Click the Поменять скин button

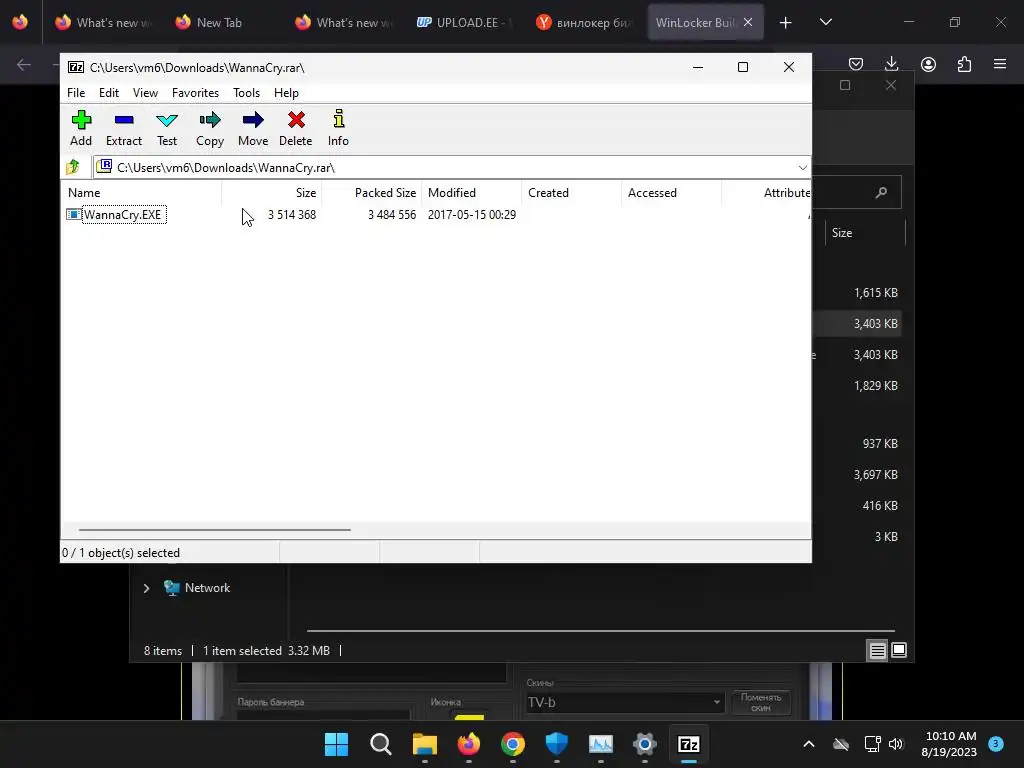(x=761, y=703)
